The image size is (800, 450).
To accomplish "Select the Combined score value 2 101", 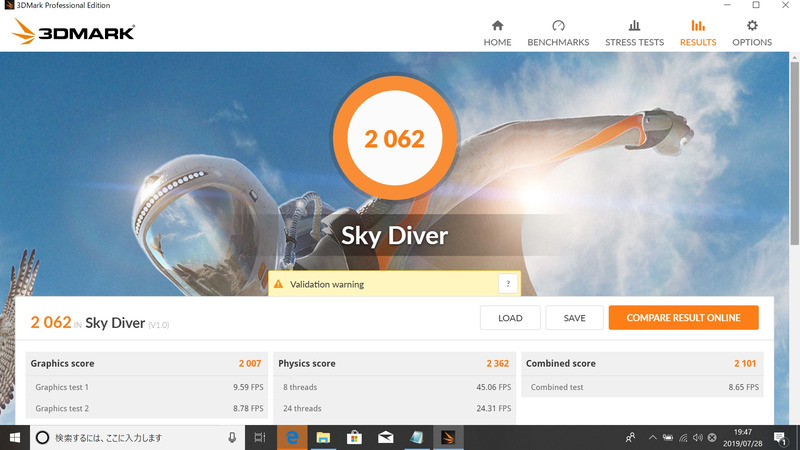I will (x=745, y=363).
